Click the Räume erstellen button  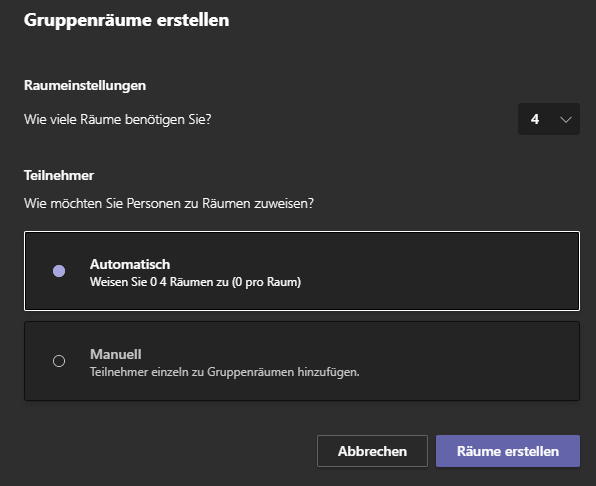tap(508, 451)
